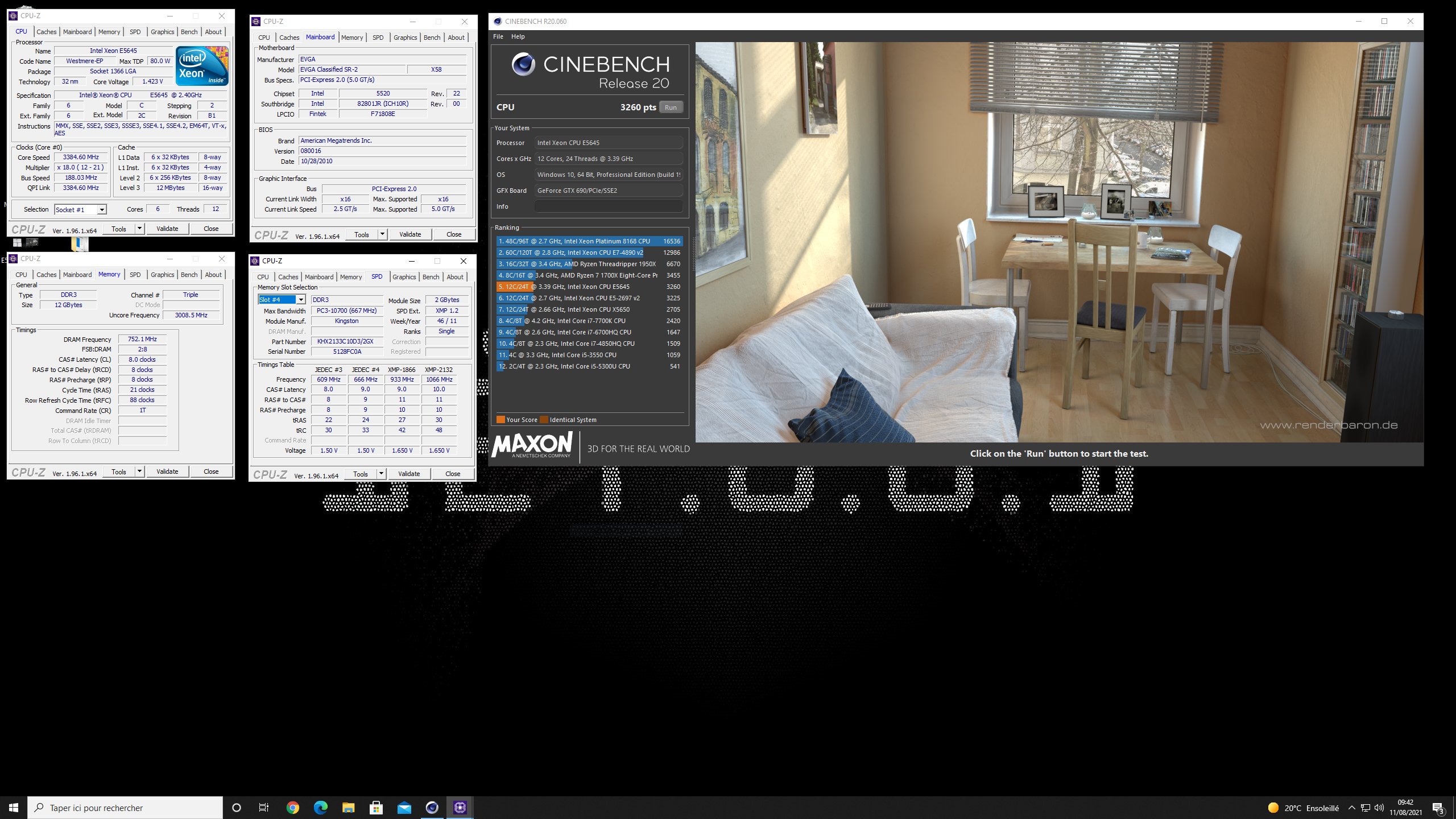Image resolution: width=1456 pixels, height=819 pixels.
Task: Click Close button in Memory window
Action: (x=211, y=471)
